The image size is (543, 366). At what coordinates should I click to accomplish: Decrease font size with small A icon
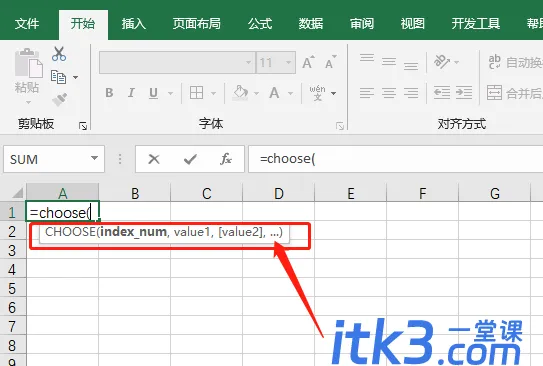[x=330, y=62]
